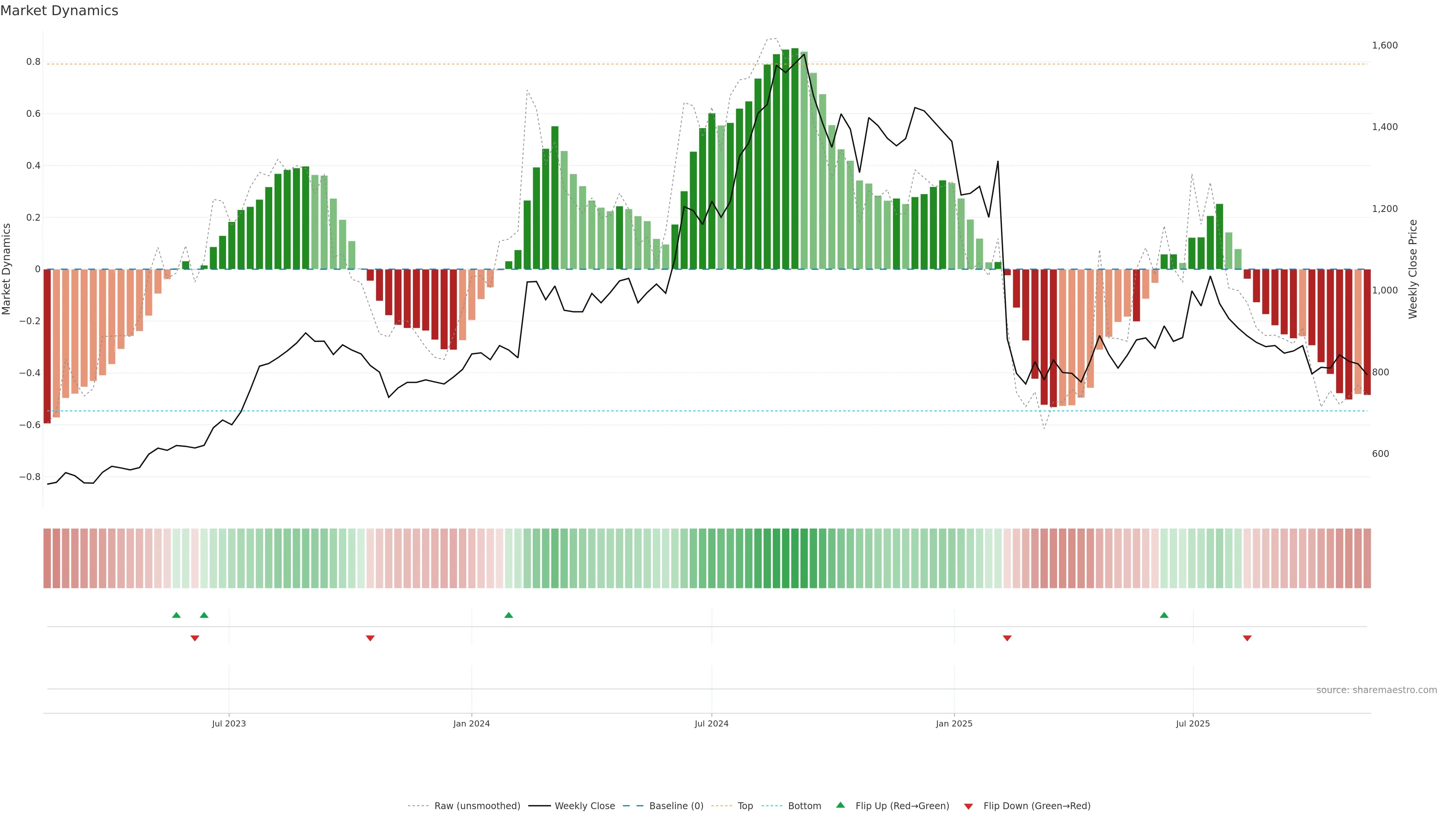Toggle the Baseline (0) legend entry
The height and width of the screenshot is (819, 1456).
[676, 806]
